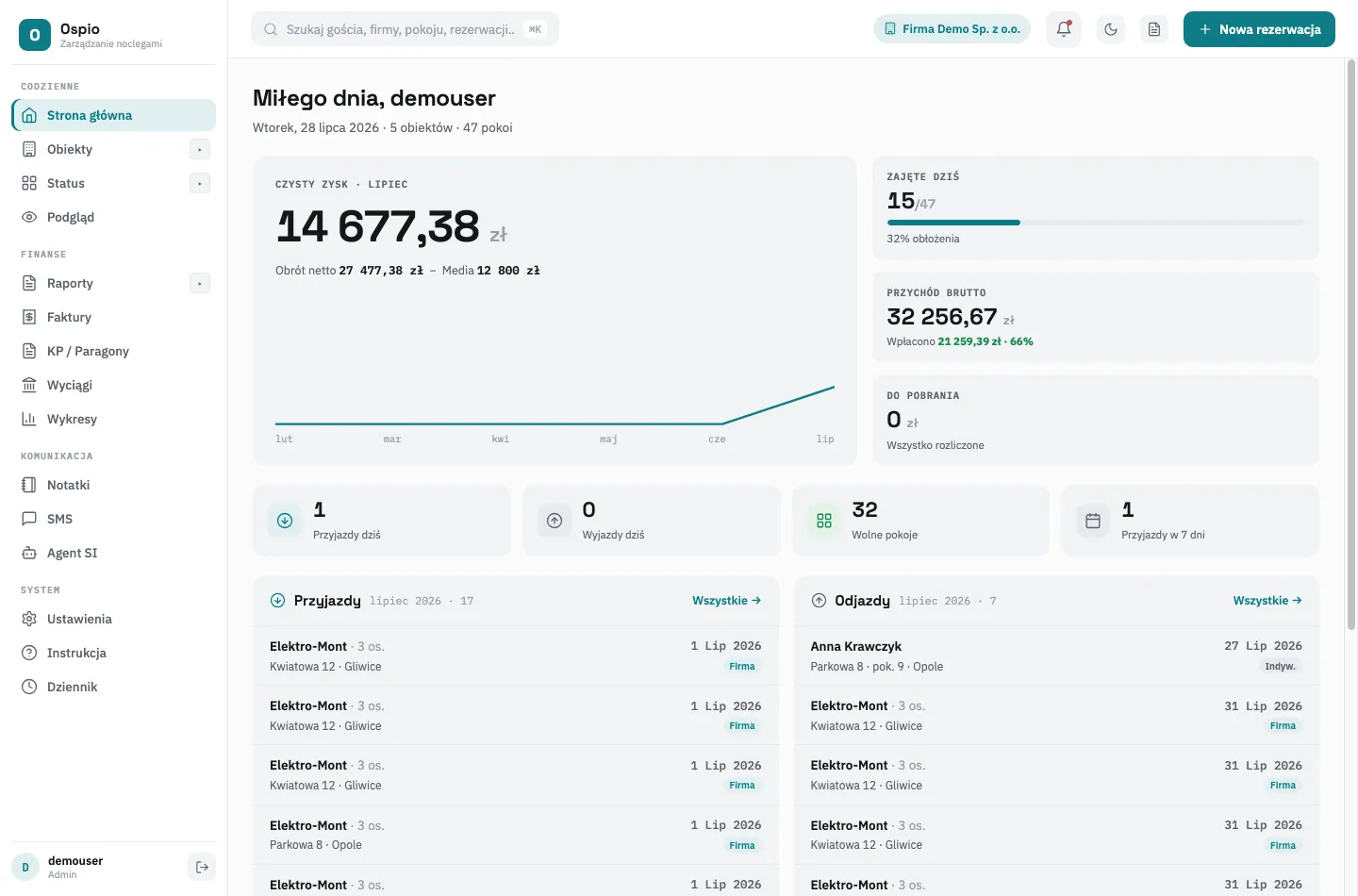The image size is (1358, 896).
Task: Click the Wyjazdy dziś arrow icon
Action: 555,521
